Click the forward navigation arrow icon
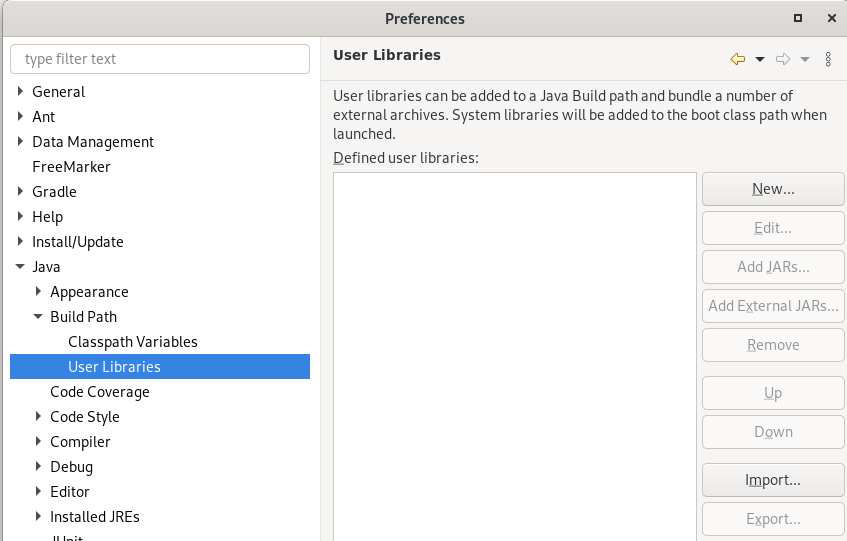This screenshot has height=541, width=847. [783, 59]
